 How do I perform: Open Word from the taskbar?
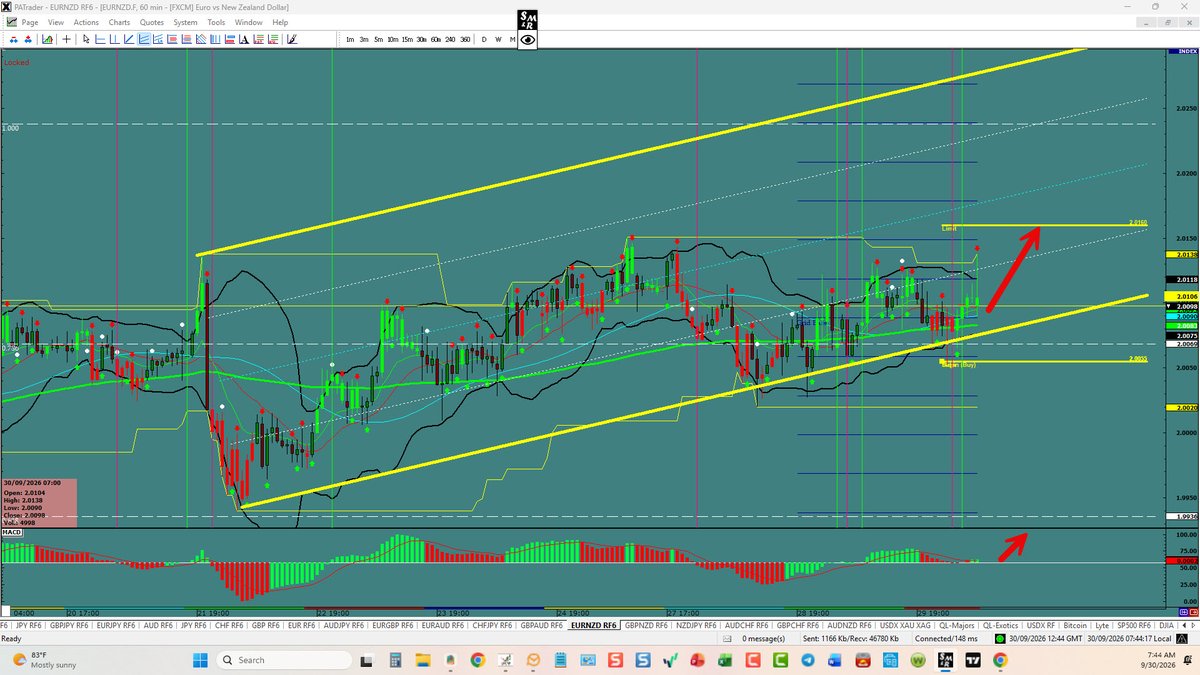(x=834, y=660)
